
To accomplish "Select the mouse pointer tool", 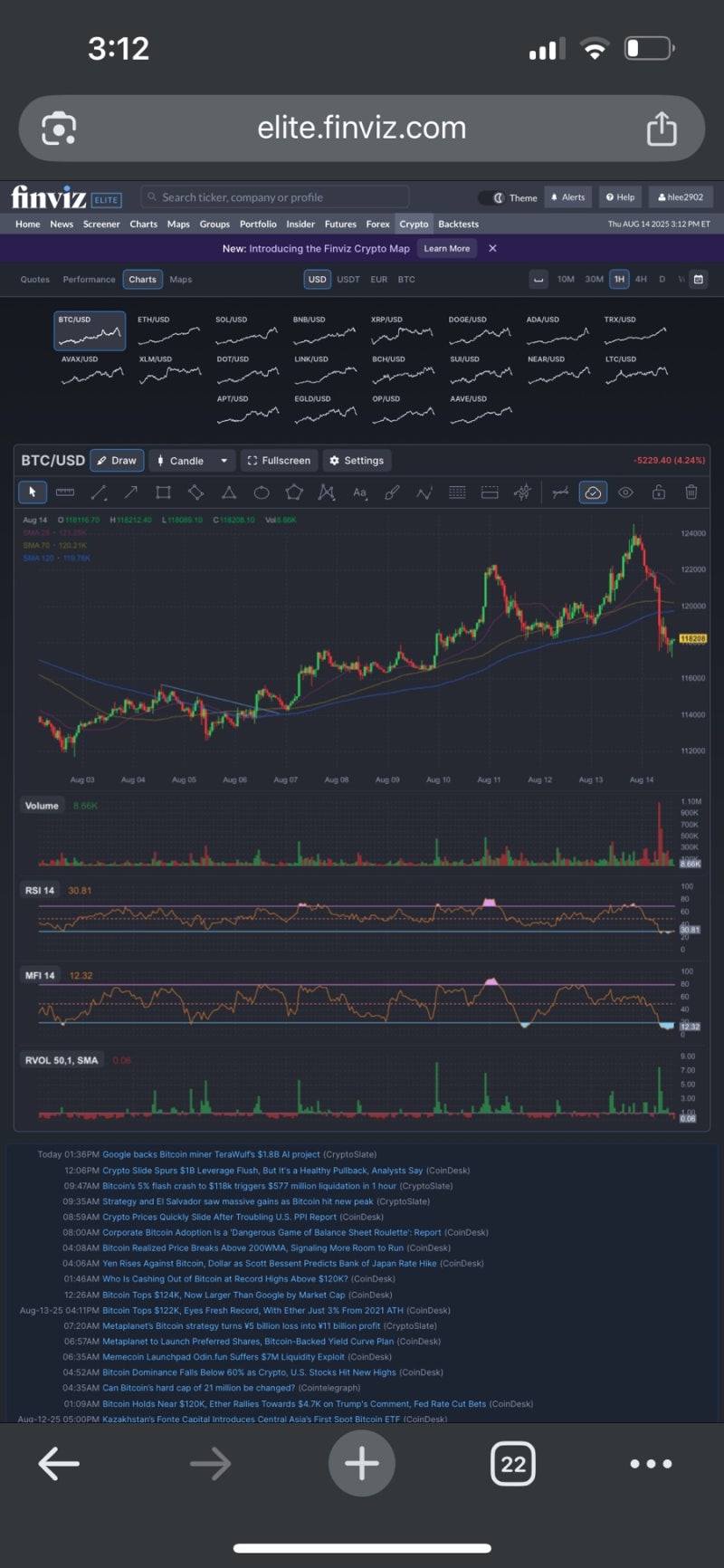I will pos(32,492).
